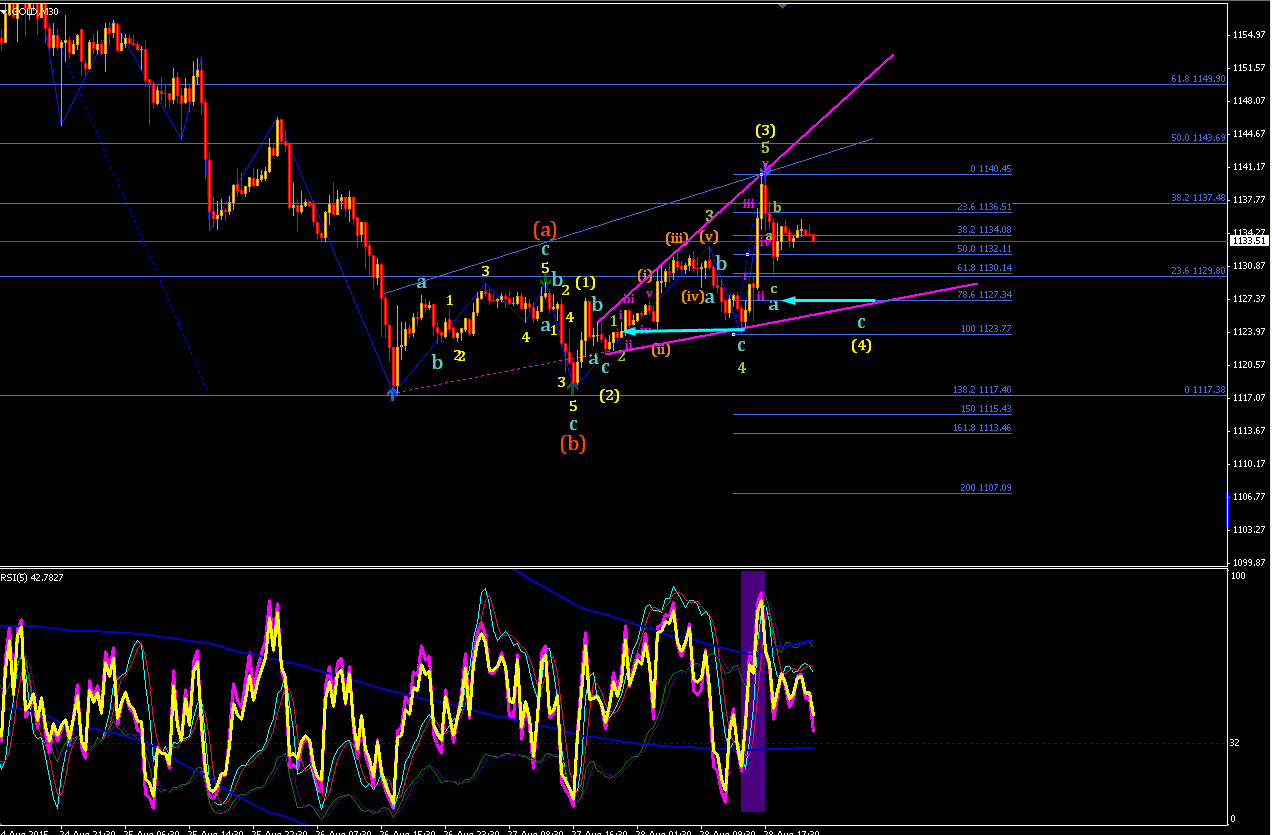
Task: Select the red (a) wave label
Action: coord(545,229)
